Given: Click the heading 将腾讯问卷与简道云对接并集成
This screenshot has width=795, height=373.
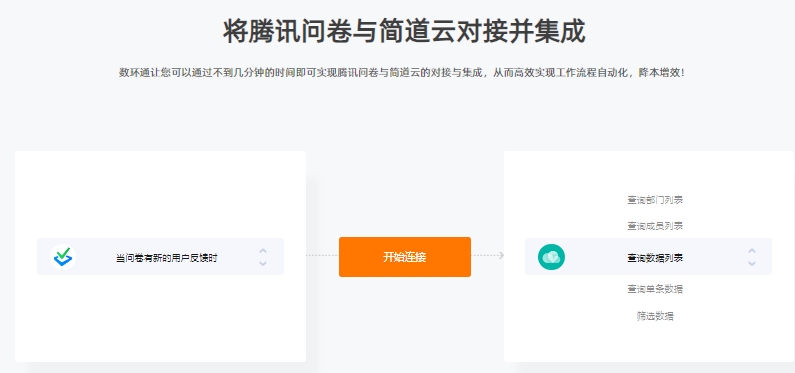Looking at the screenshot, I should [x=404, y=32].
